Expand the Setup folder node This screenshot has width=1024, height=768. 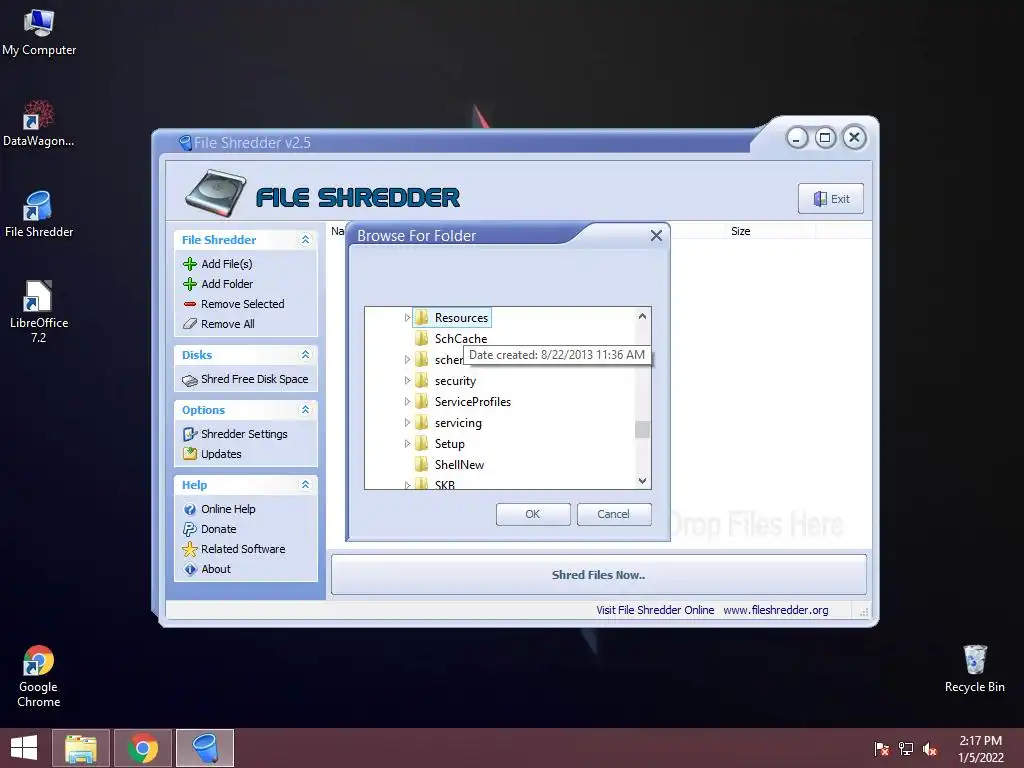407,443
